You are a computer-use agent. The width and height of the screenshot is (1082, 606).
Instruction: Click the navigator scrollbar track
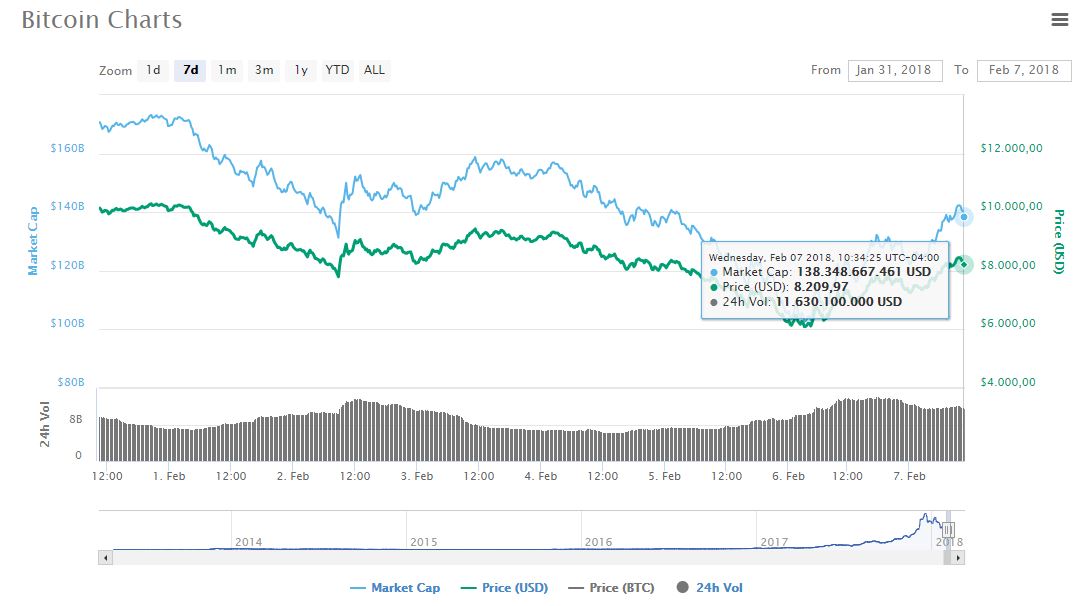pyautogui.click(x=528, y=558)
